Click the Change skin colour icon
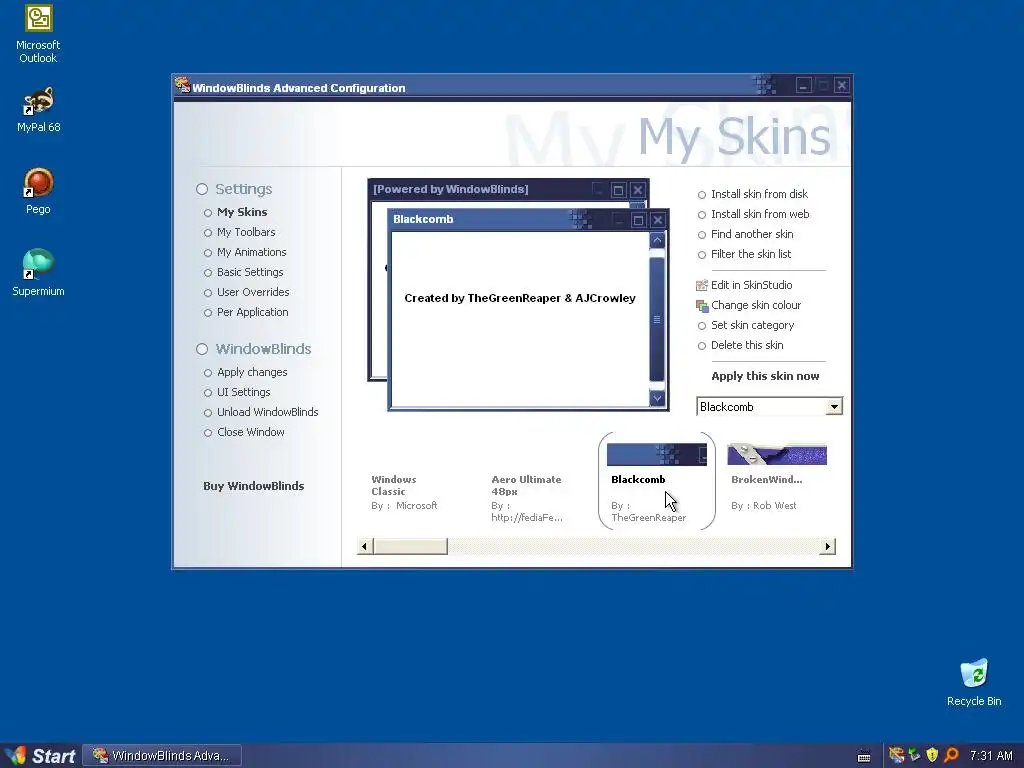1024x768 pixels. [x=702, y=306]
